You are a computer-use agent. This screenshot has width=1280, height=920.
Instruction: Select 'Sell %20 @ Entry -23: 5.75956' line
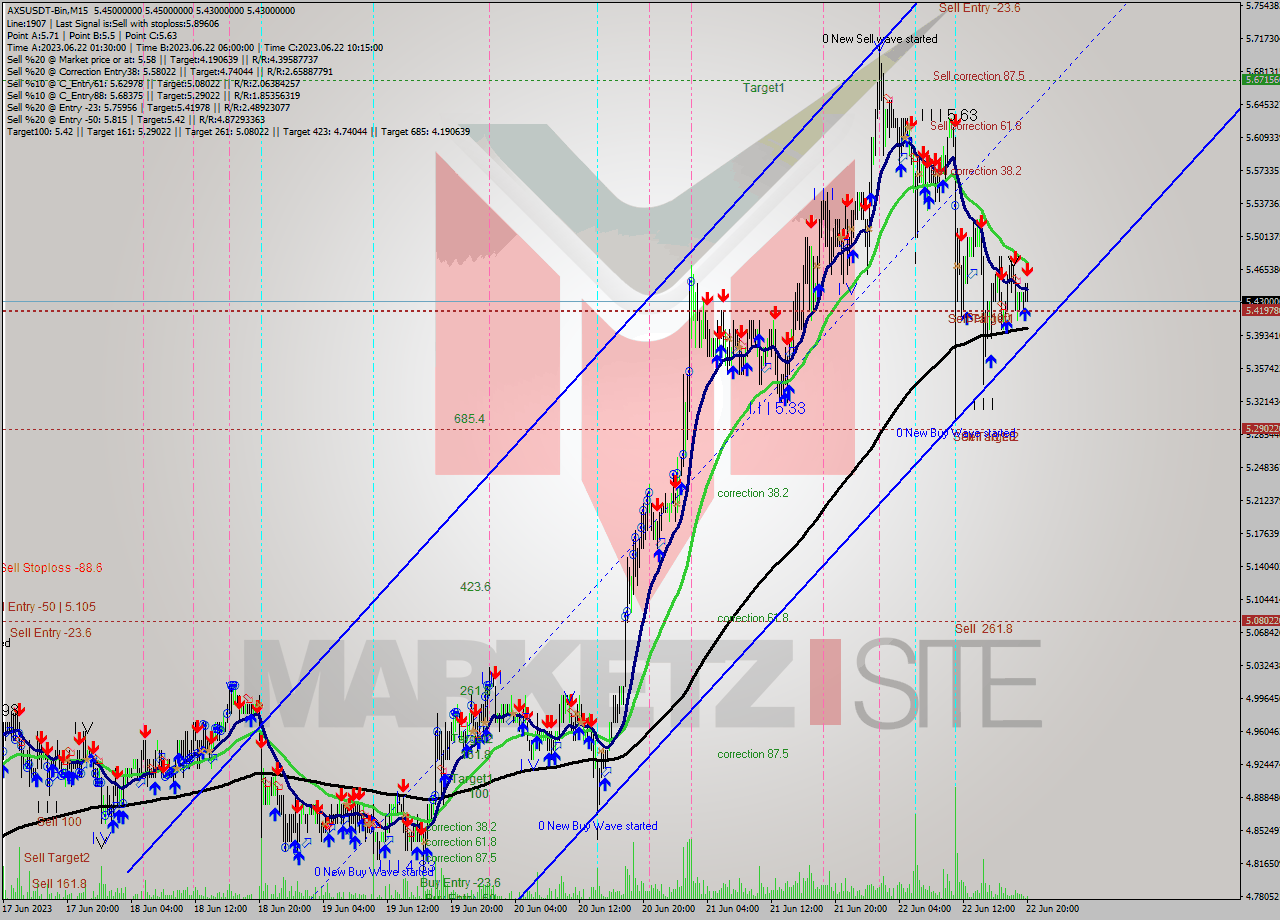point(150,107)
